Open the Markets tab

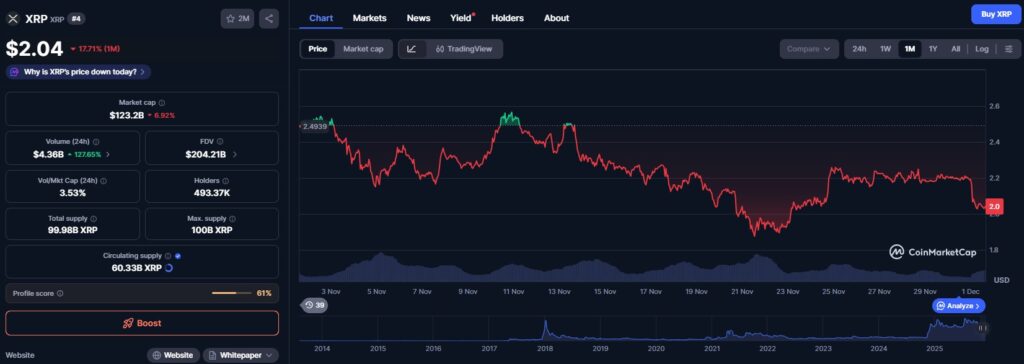tap(370, 18)
